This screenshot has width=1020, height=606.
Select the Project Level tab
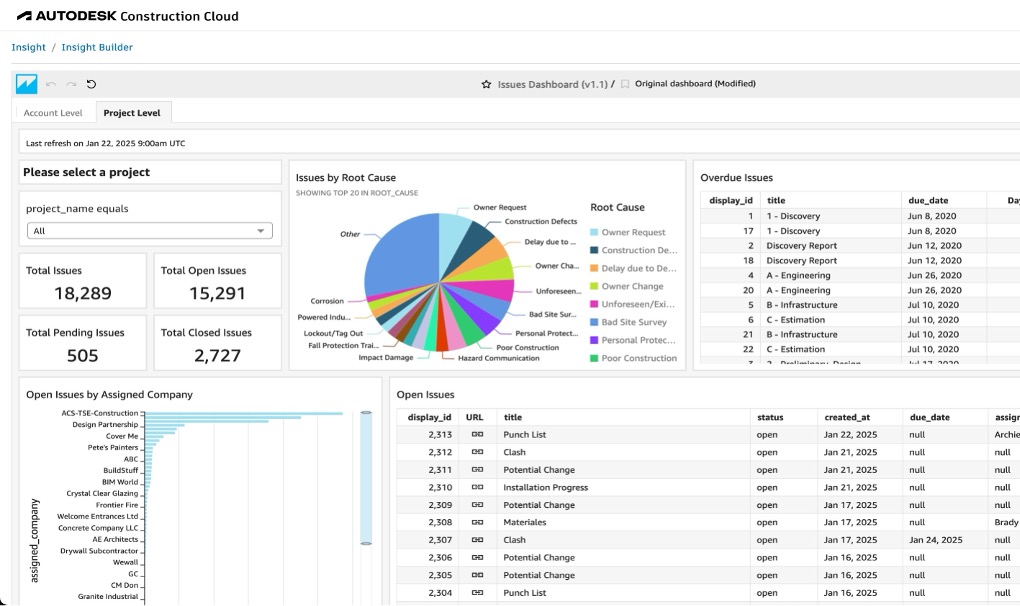pos(132,112)
